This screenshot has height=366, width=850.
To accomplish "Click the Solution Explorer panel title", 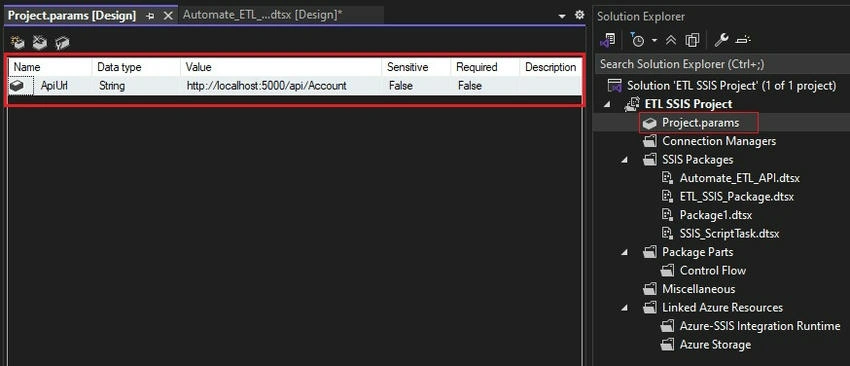I will (641, 17).
